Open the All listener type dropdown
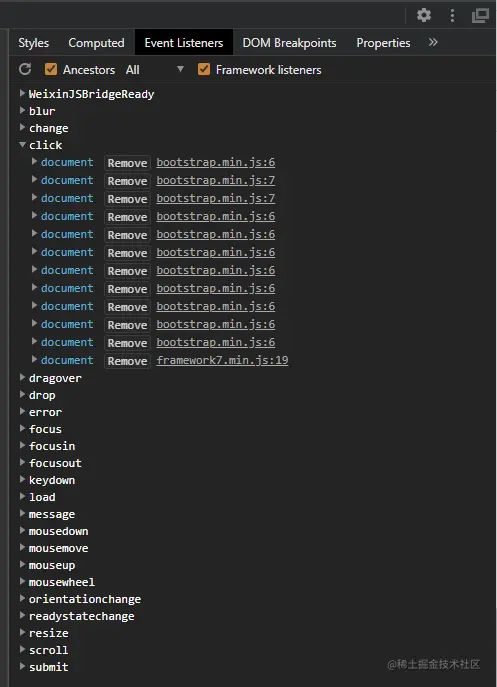 154,70
